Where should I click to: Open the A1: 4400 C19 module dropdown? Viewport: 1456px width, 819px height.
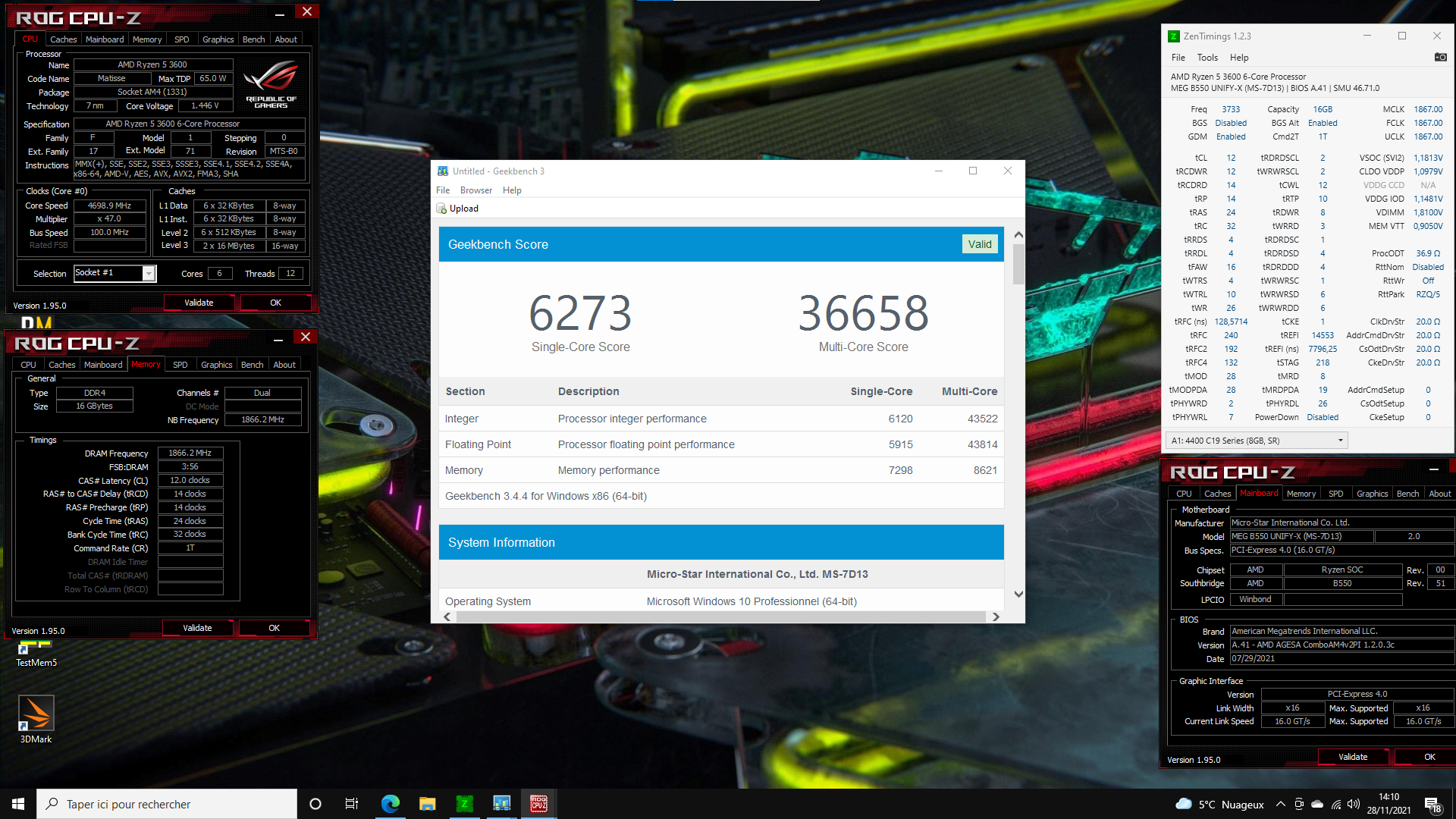tap(1257, 441)
